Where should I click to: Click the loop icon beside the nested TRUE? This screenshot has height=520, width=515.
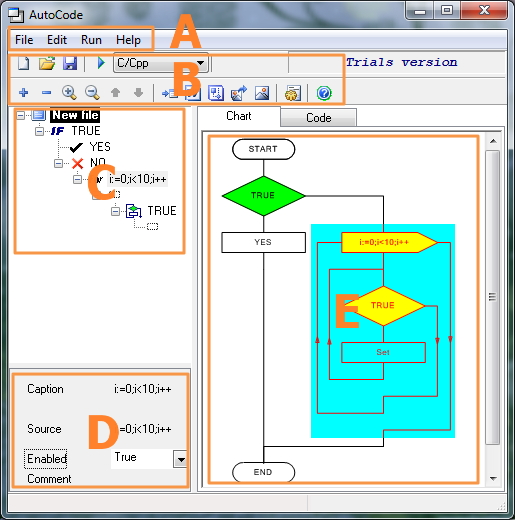(134, 211)
